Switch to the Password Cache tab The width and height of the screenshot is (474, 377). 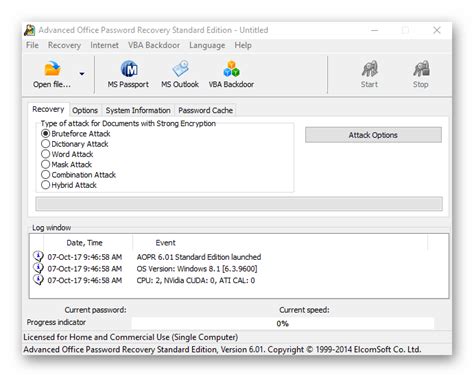pyautogui.click(x=205, y=110)
